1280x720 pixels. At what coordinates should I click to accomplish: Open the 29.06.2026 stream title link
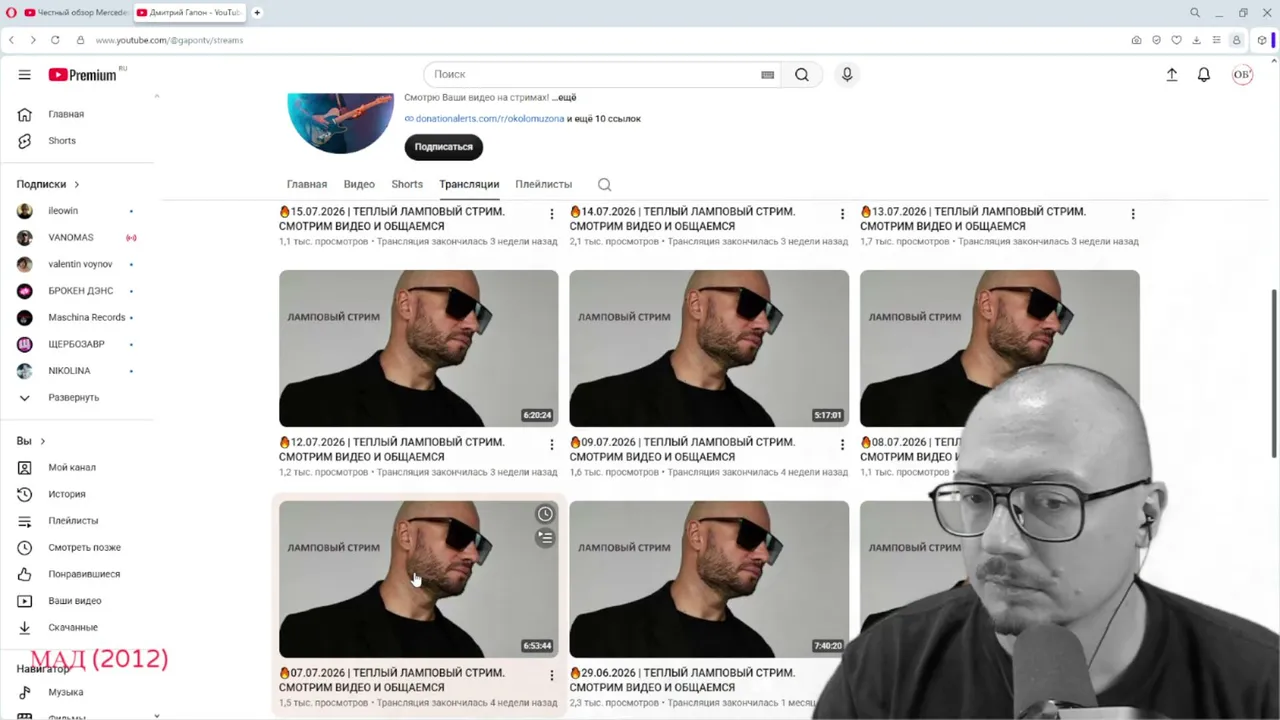tap(682, 680)
